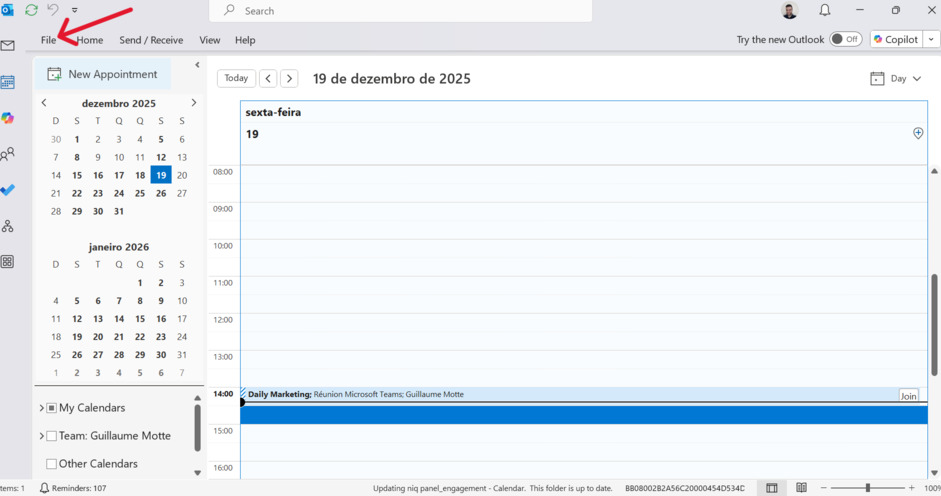The height and width of the screenshot is (496, 941).
Task: Click the zoom out minus button
Action: pyautogui.click(x=823, y=488)
